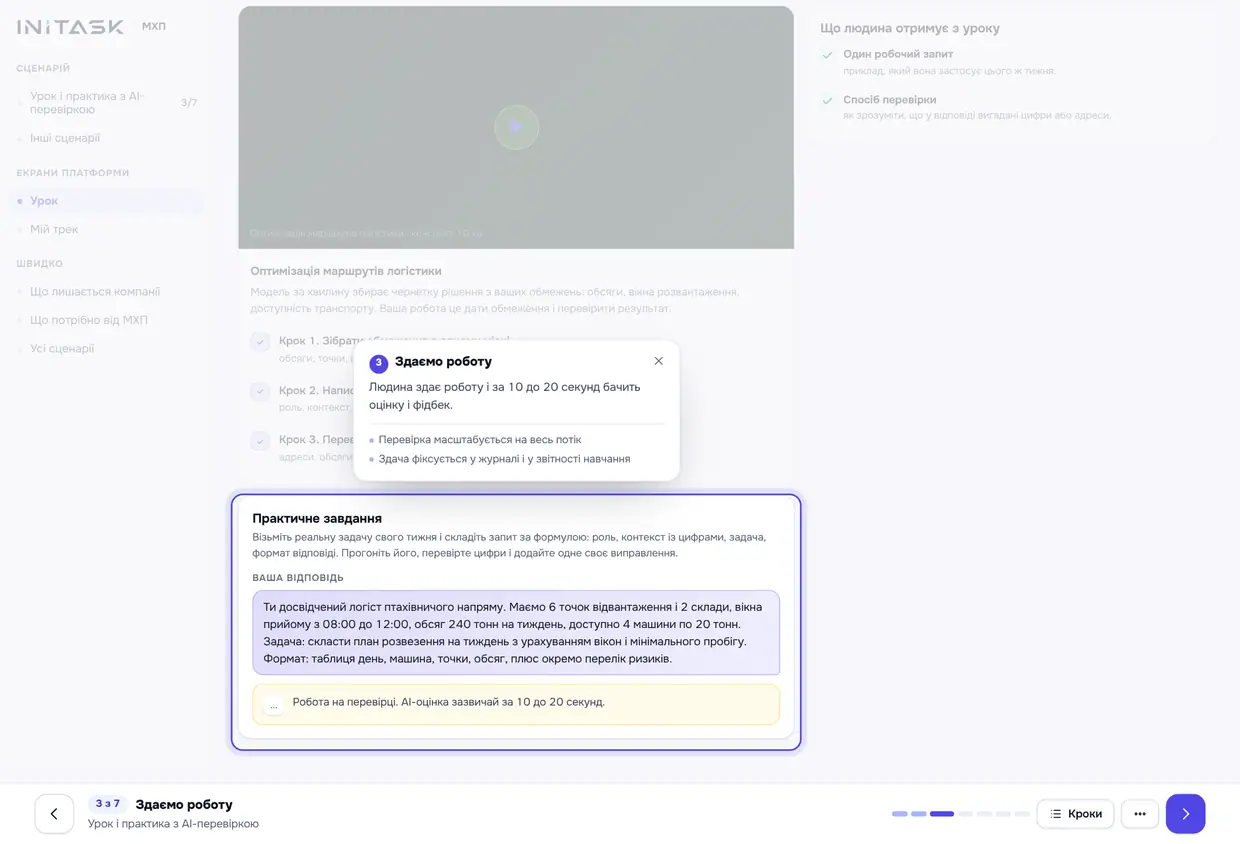Viewport: 1240px width, 844px height.
Task: Click the "МХП" label next to the logo
Action: [154, 26]
